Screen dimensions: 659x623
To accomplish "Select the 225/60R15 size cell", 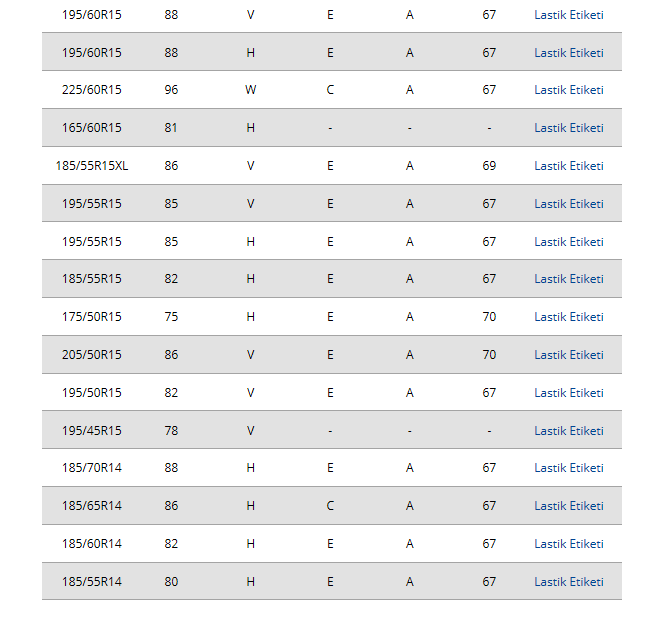I will 92,90.
